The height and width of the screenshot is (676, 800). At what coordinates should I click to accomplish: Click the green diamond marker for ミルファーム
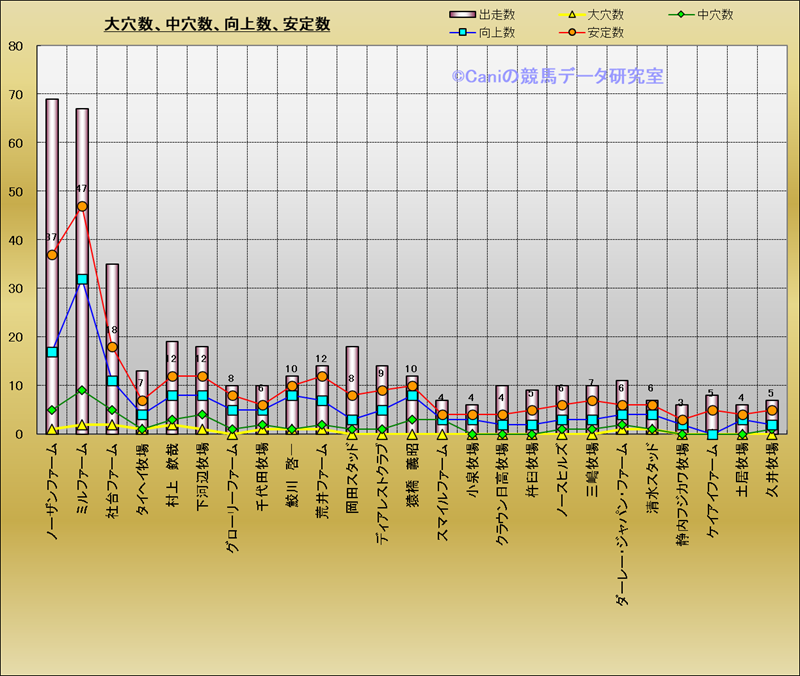(82, 390)
